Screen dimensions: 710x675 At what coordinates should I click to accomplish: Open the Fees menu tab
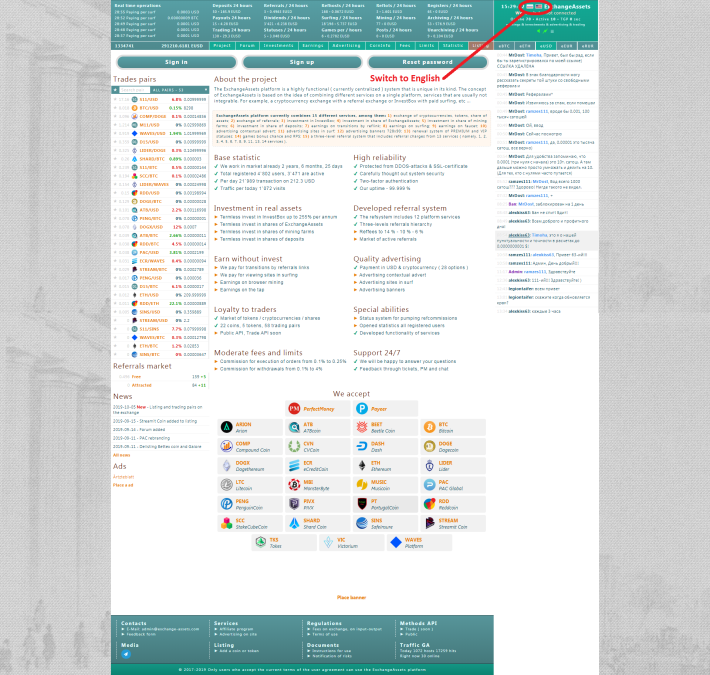click(x=405, y=46)
